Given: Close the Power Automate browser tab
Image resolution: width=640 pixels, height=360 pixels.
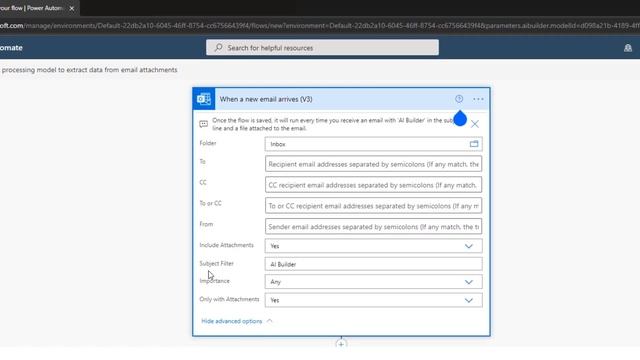Looking at the screenshot, I should click(x=72, y=8).
